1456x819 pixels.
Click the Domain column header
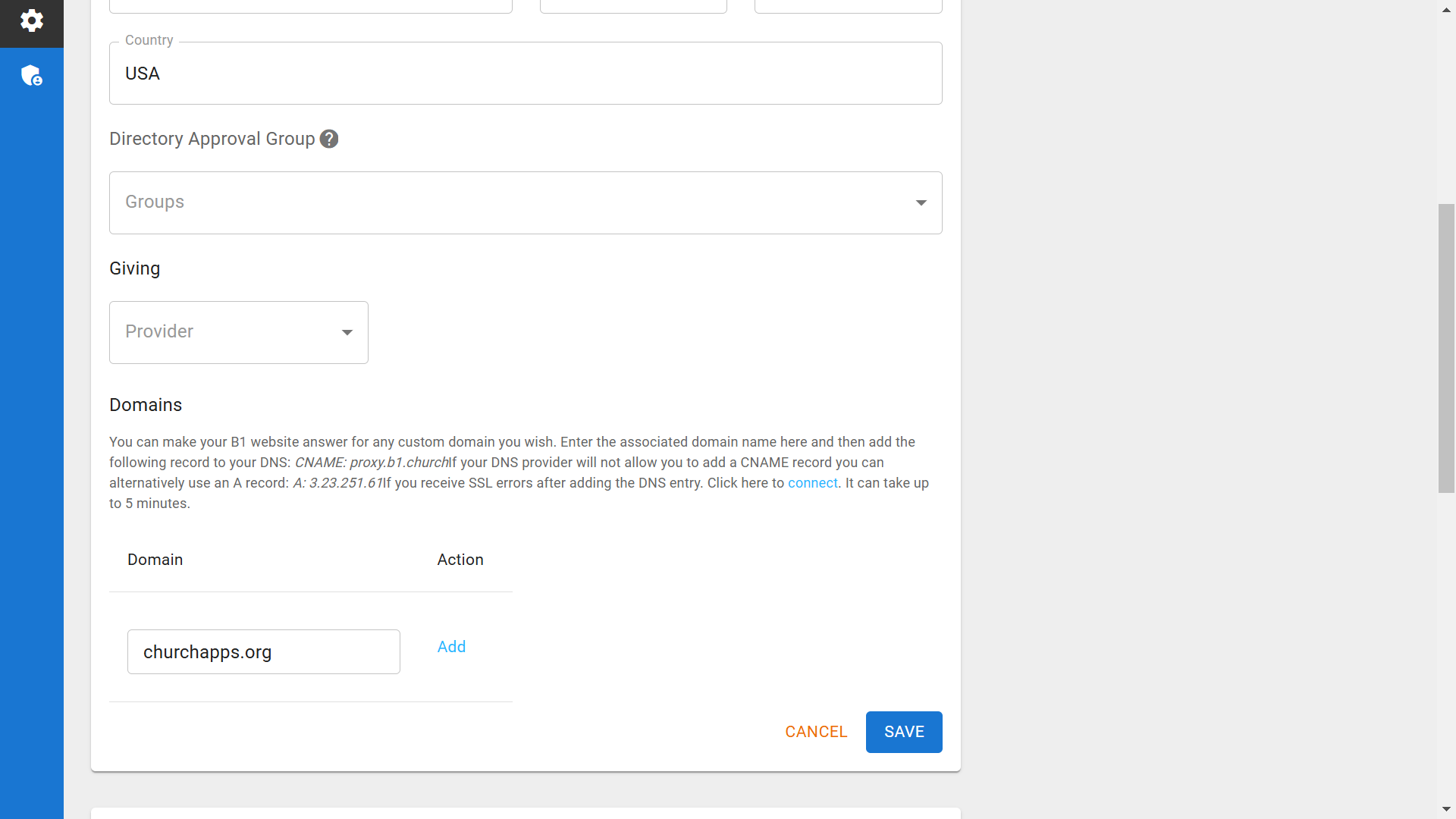coord(155,560)
